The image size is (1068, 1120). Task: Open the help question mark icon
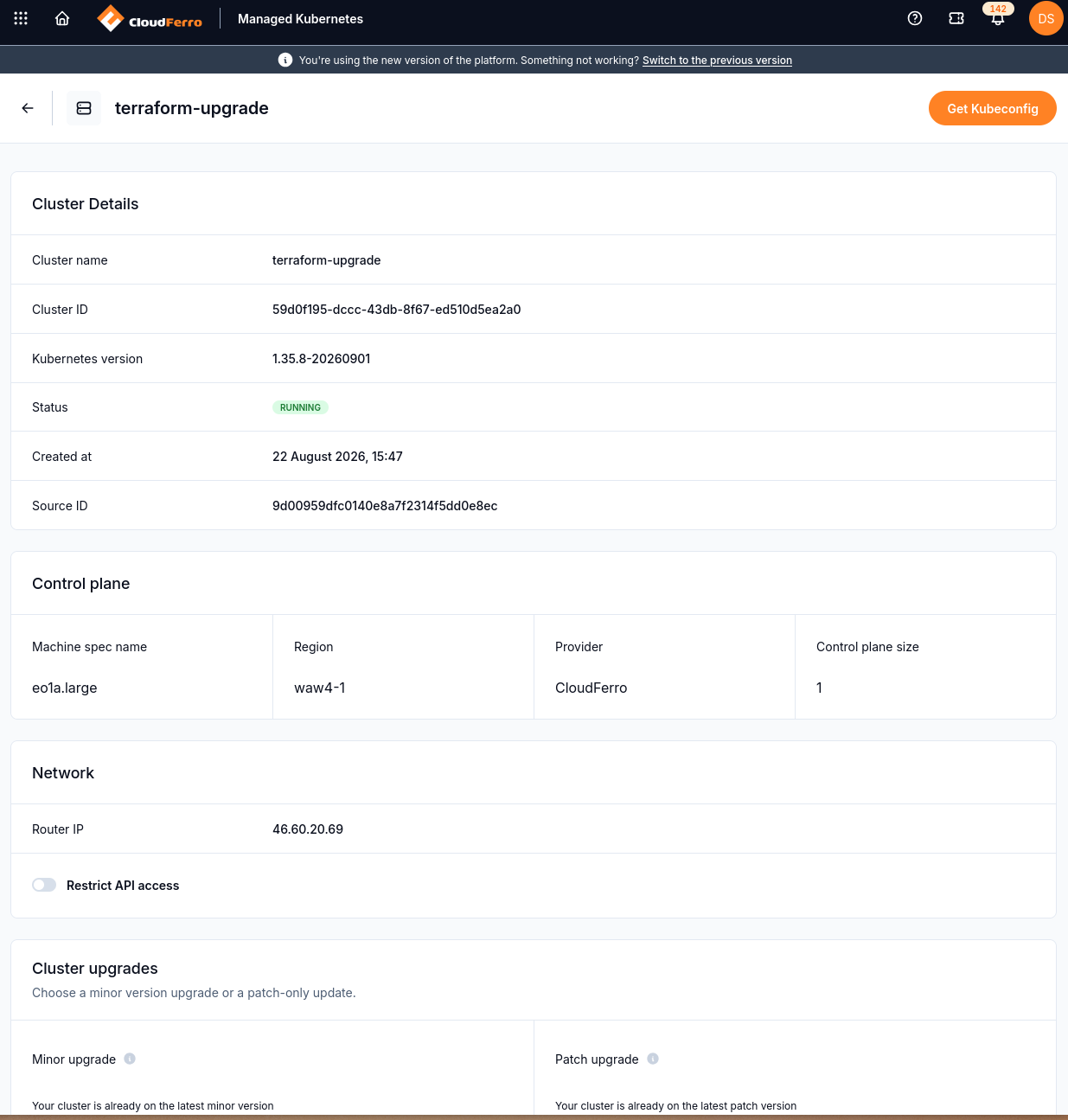pos(915,18)
